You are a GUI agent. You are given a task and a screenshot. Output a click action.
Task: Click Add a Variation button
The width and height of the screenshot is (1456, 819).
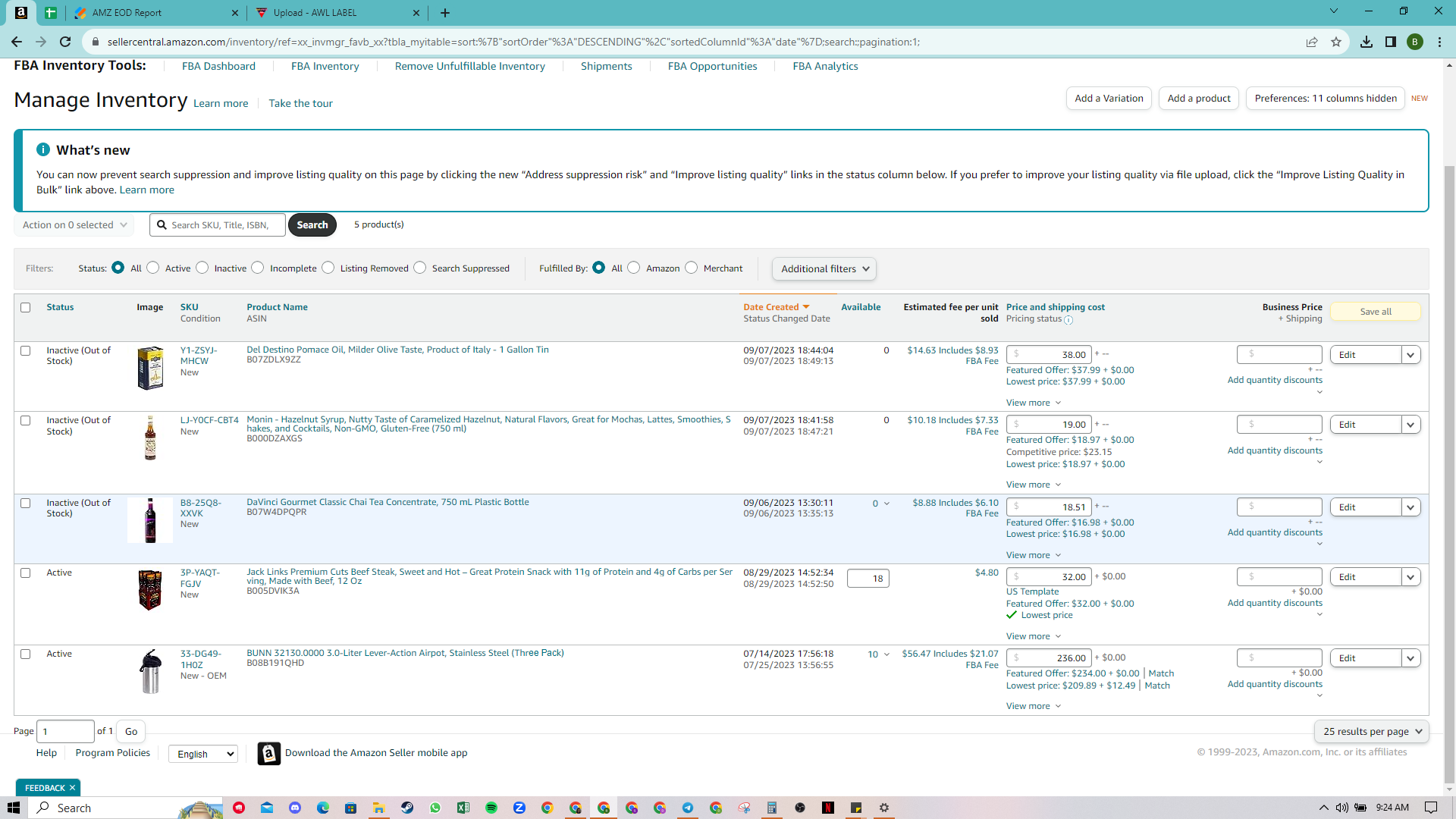coord(1109,99)
